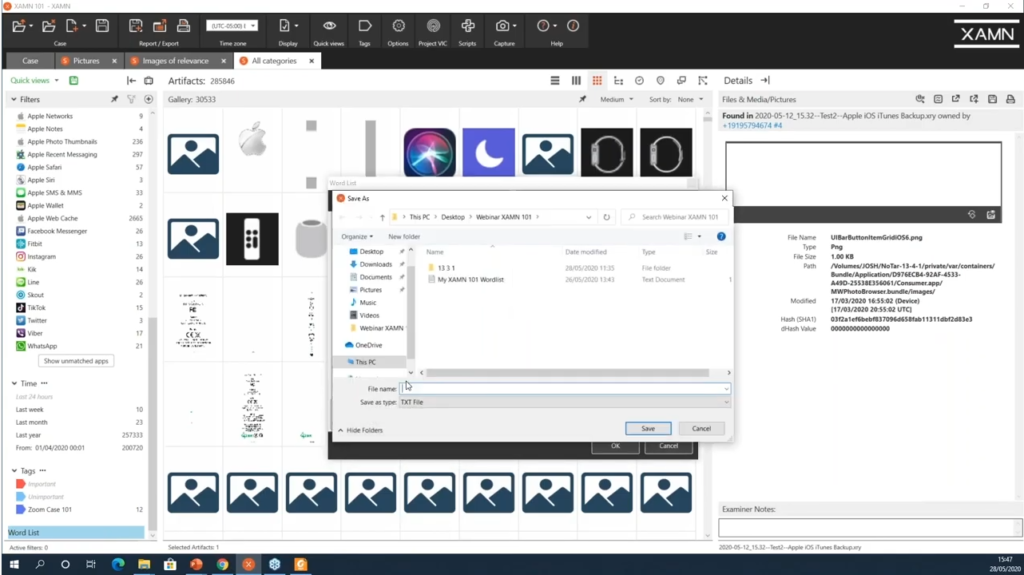Select the Zoom Case 101 tag

tap(50, 510)
